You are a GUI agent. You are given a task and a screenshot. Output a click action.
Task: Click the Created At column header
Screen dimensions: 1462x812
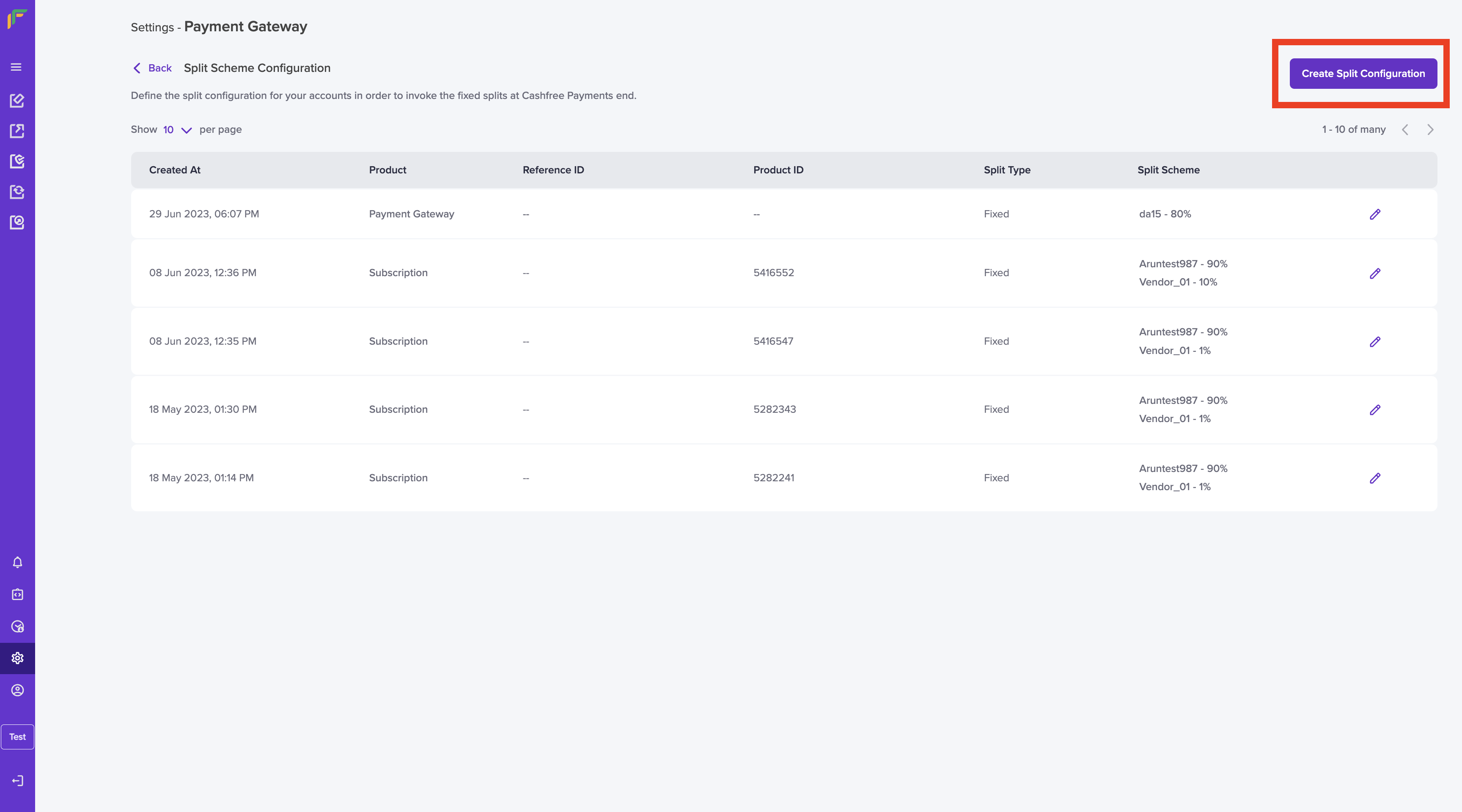(x=175, y=170)
